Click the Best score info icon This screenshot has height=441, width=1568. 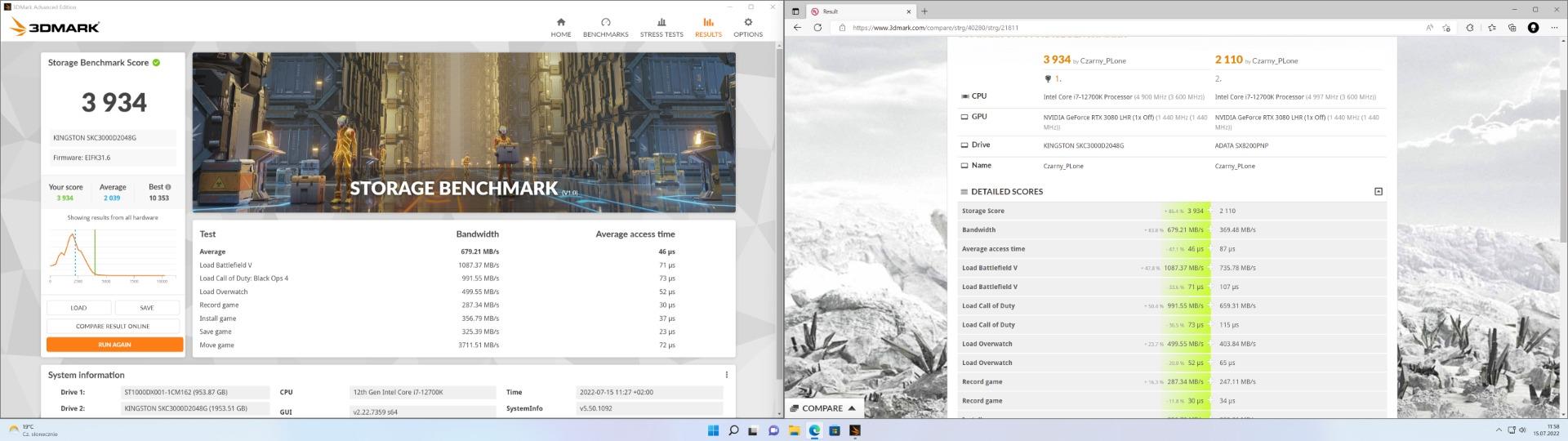point(168,187)
